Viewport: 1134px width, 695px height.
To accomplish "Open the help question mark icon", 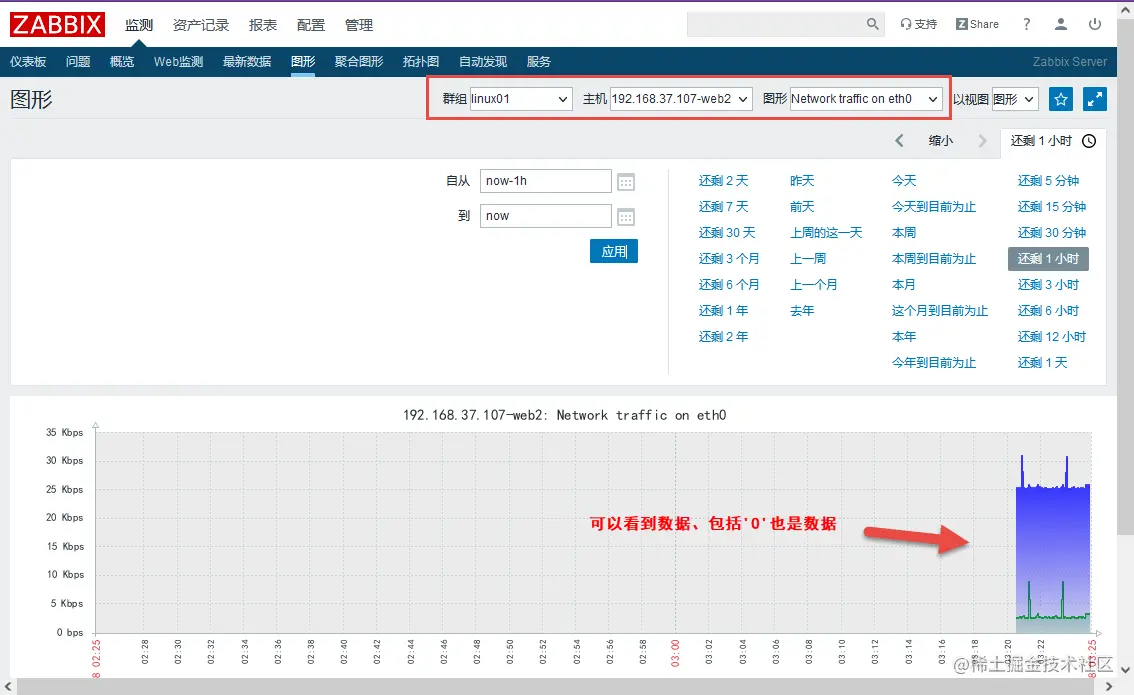I will pyautogui.click(x=1026, y=23).
